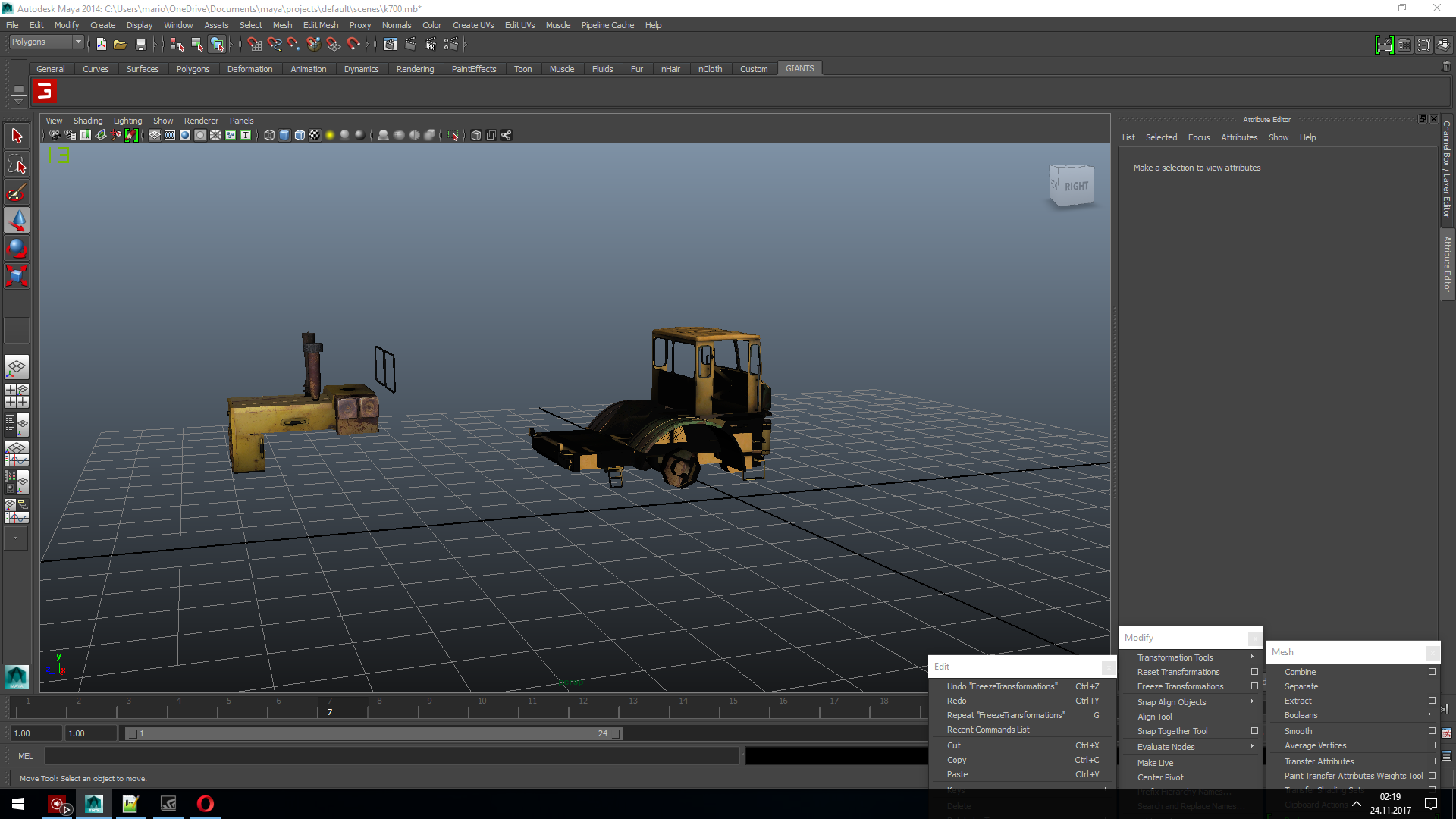
Task: Open the Edit Mesh menu
Action: [x=320, y=25]
